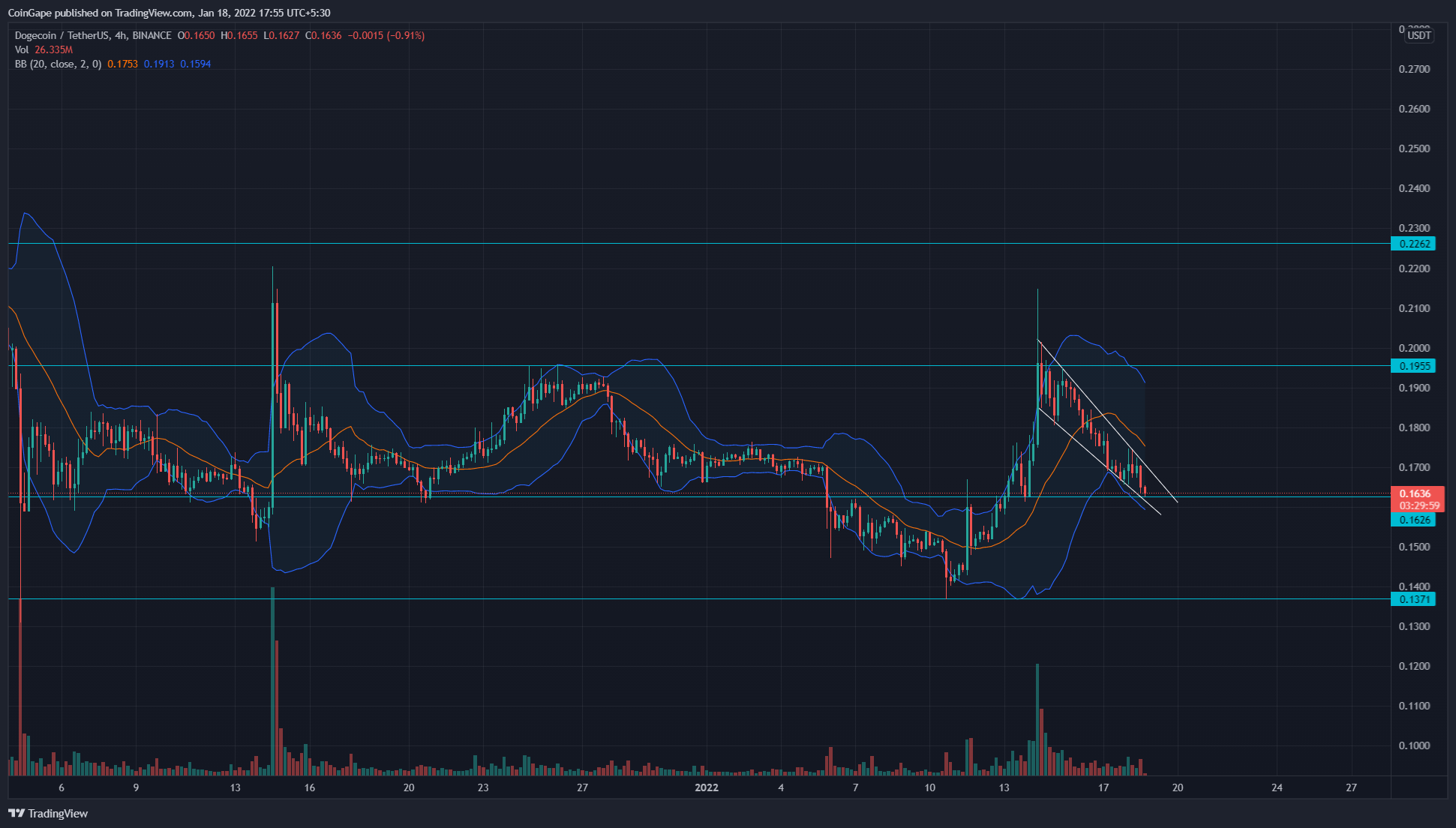Screen dimensions: 1456x828
Task: Click the 0.1371 horizontal line price tag
Action: click(1413, 599)
